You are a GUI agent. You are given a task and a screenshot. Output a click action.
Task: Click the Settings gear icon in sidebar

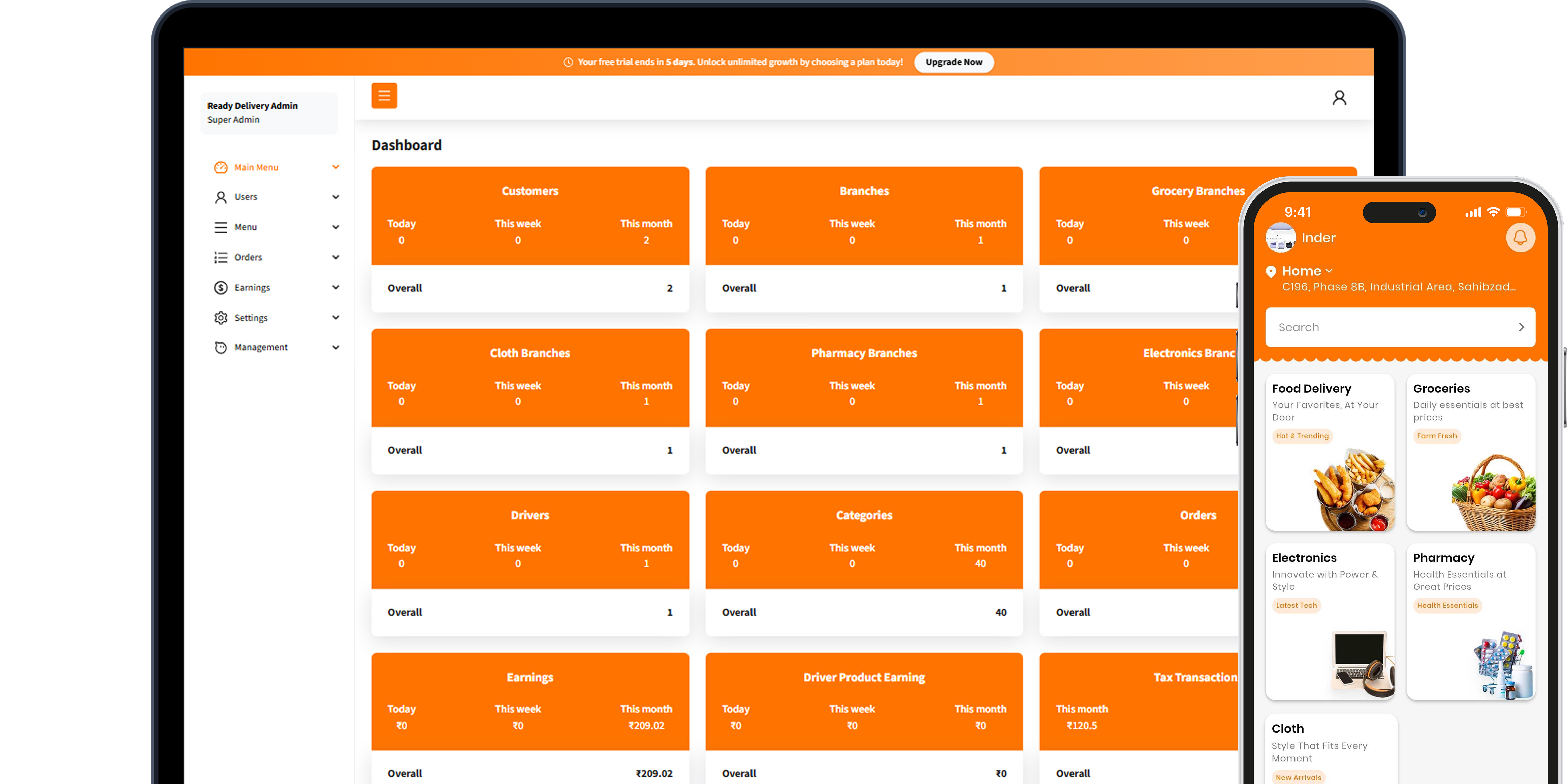click(221, 318)
